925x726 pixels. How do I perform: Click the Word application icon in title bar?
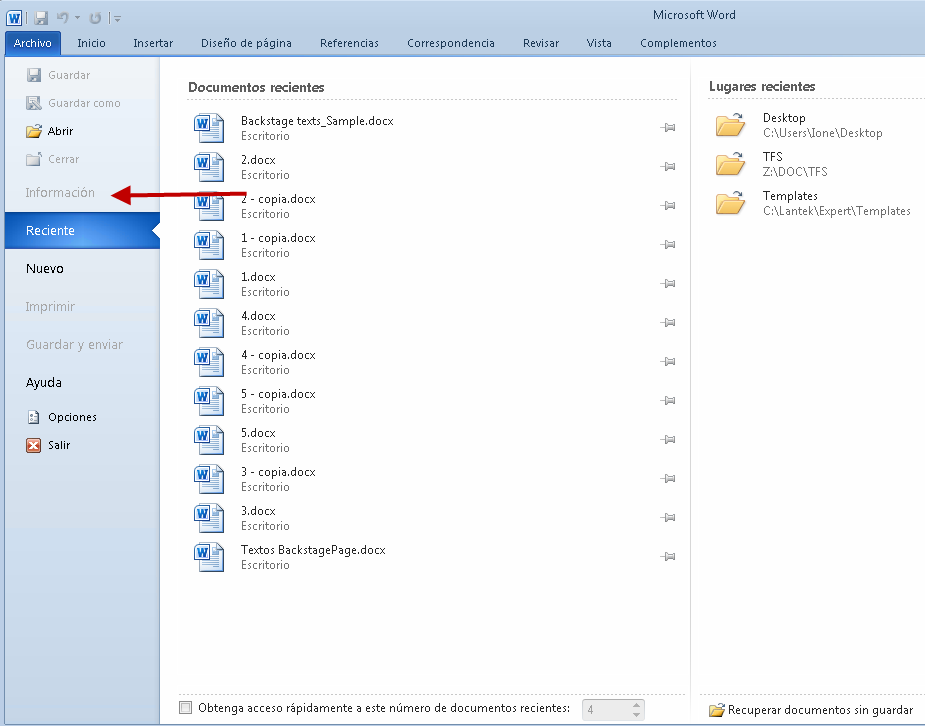coord(14,18)
